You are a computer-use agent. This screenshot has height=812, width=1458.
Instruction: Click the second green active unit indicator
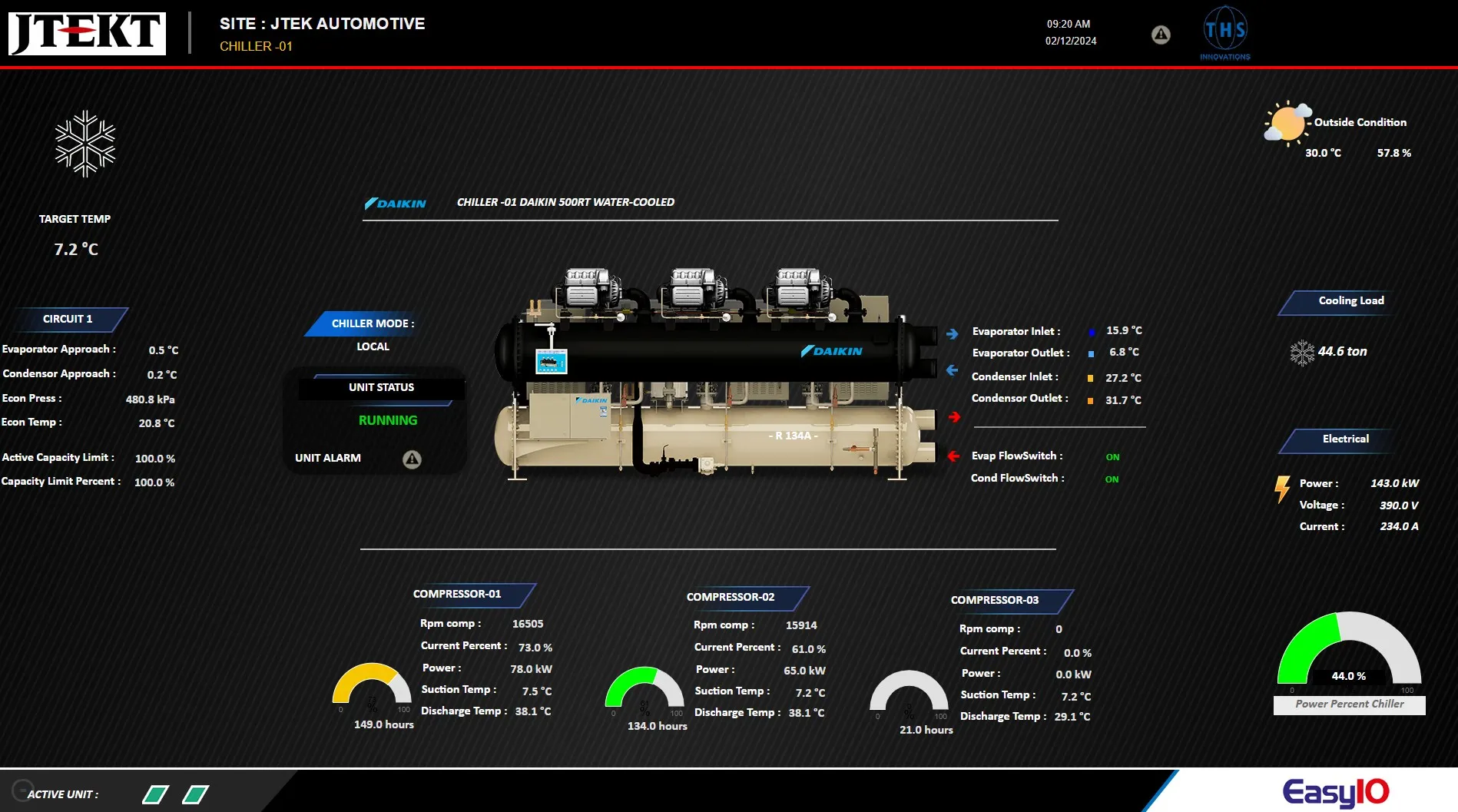(x=195, y=794)
